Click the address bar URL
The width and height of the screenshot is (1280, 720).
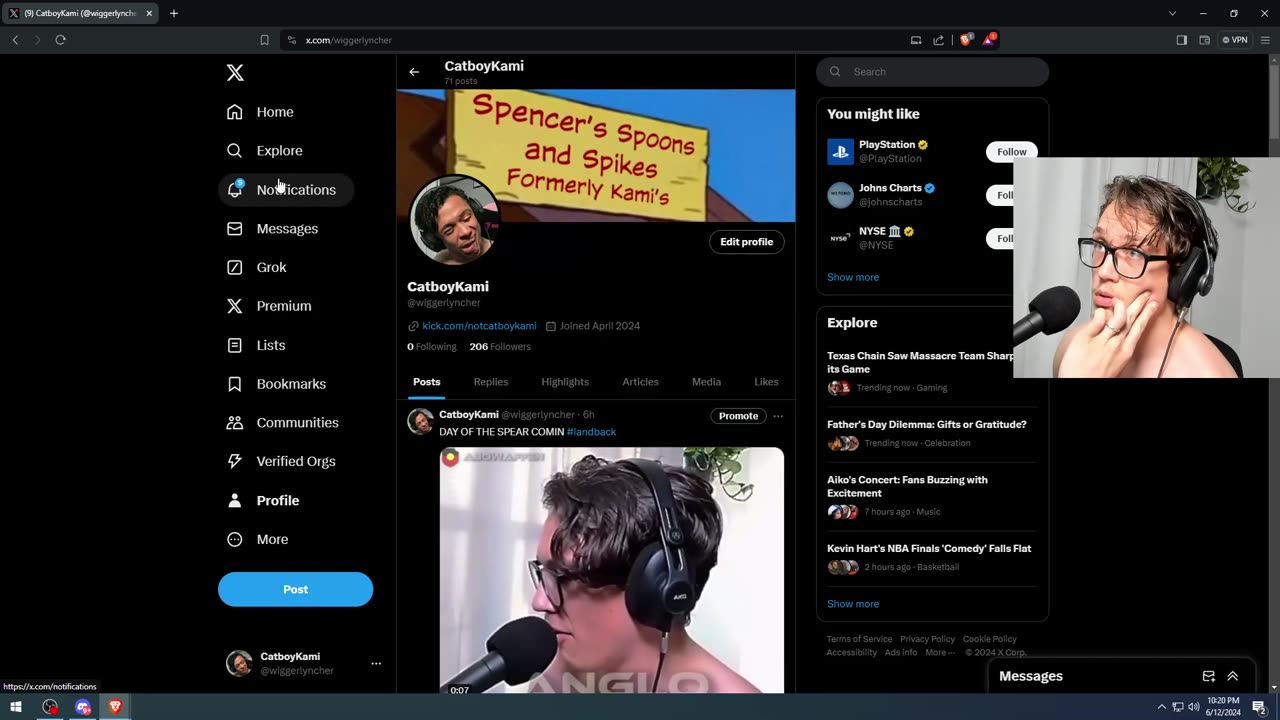pos(348,40)
